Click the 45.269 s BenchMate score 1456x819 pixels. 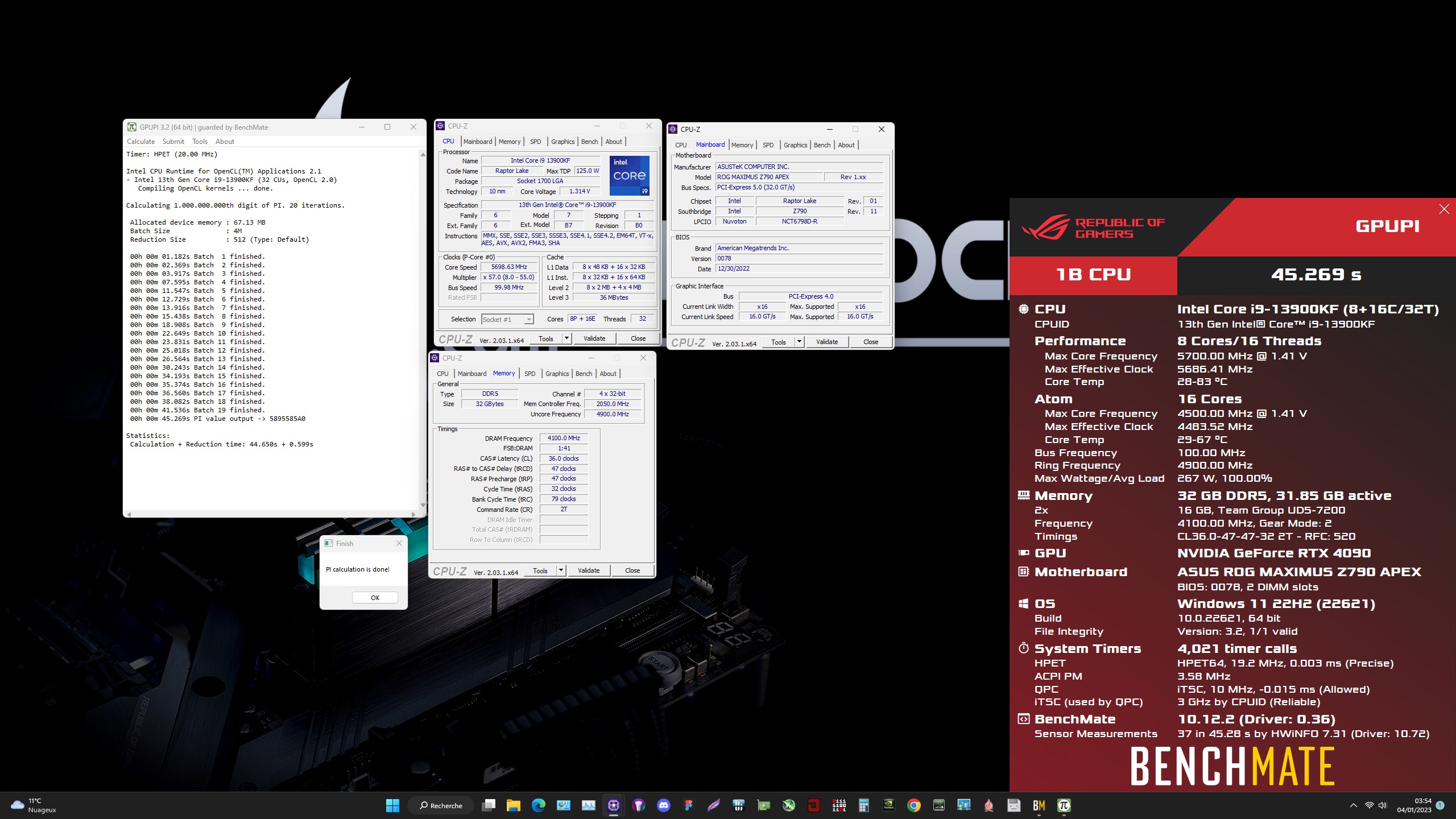pyautogui.click(x=1316, y=275)
